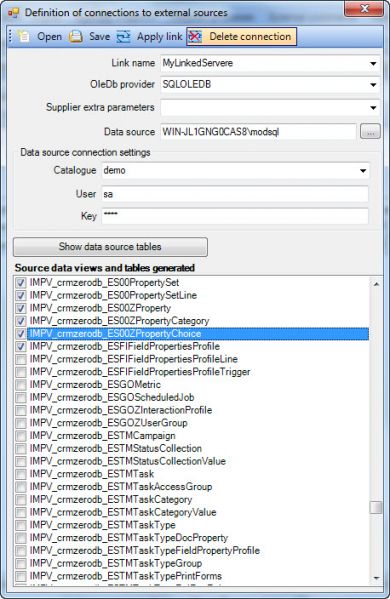Screen dimensions: 390x599
Task: Click the Open toolbar icon
Action: 24,37
